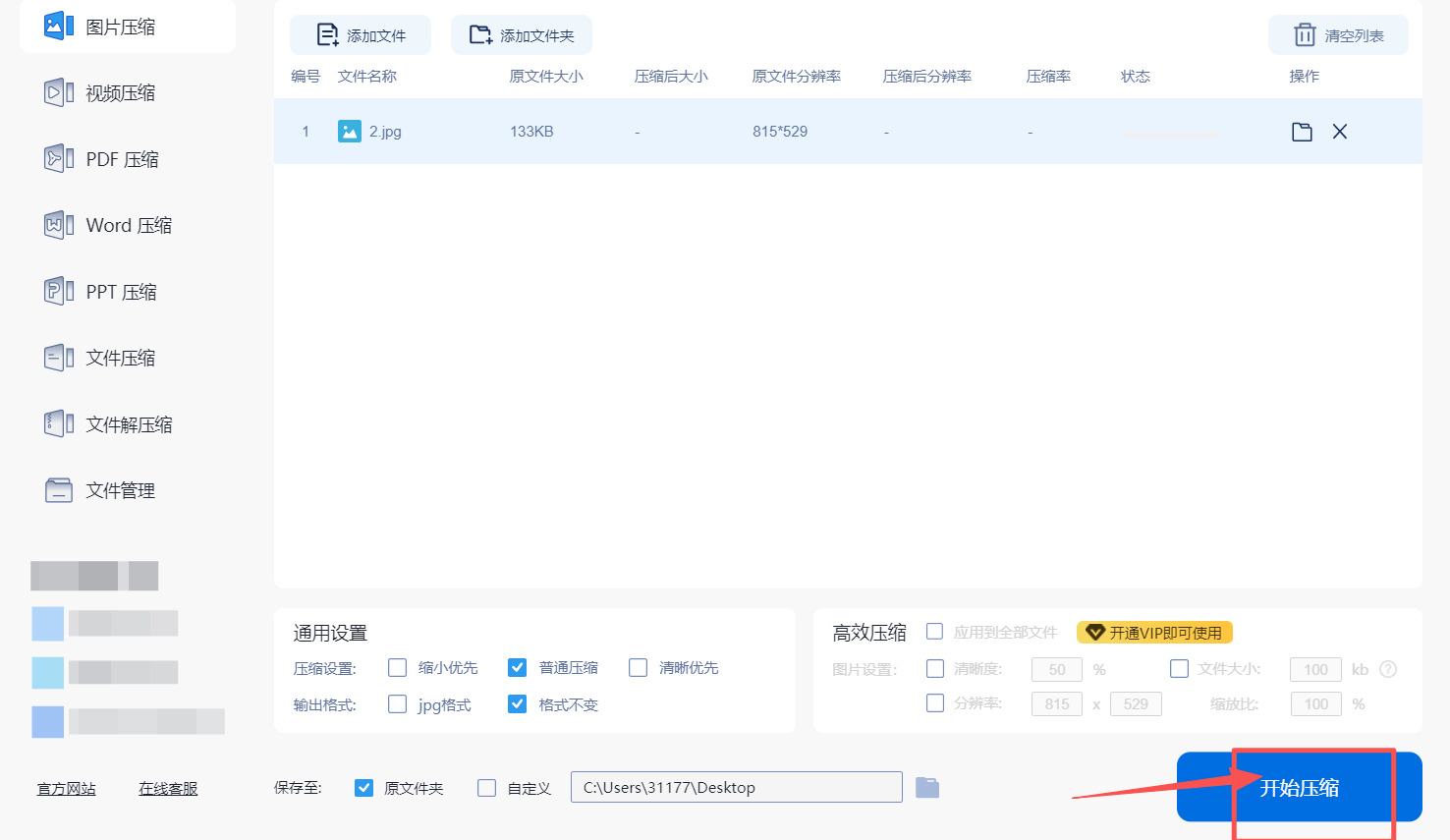Screen dimensions: 1450x840
Task: Open Word 压缩 compression tool
Action: pos(128,225)
